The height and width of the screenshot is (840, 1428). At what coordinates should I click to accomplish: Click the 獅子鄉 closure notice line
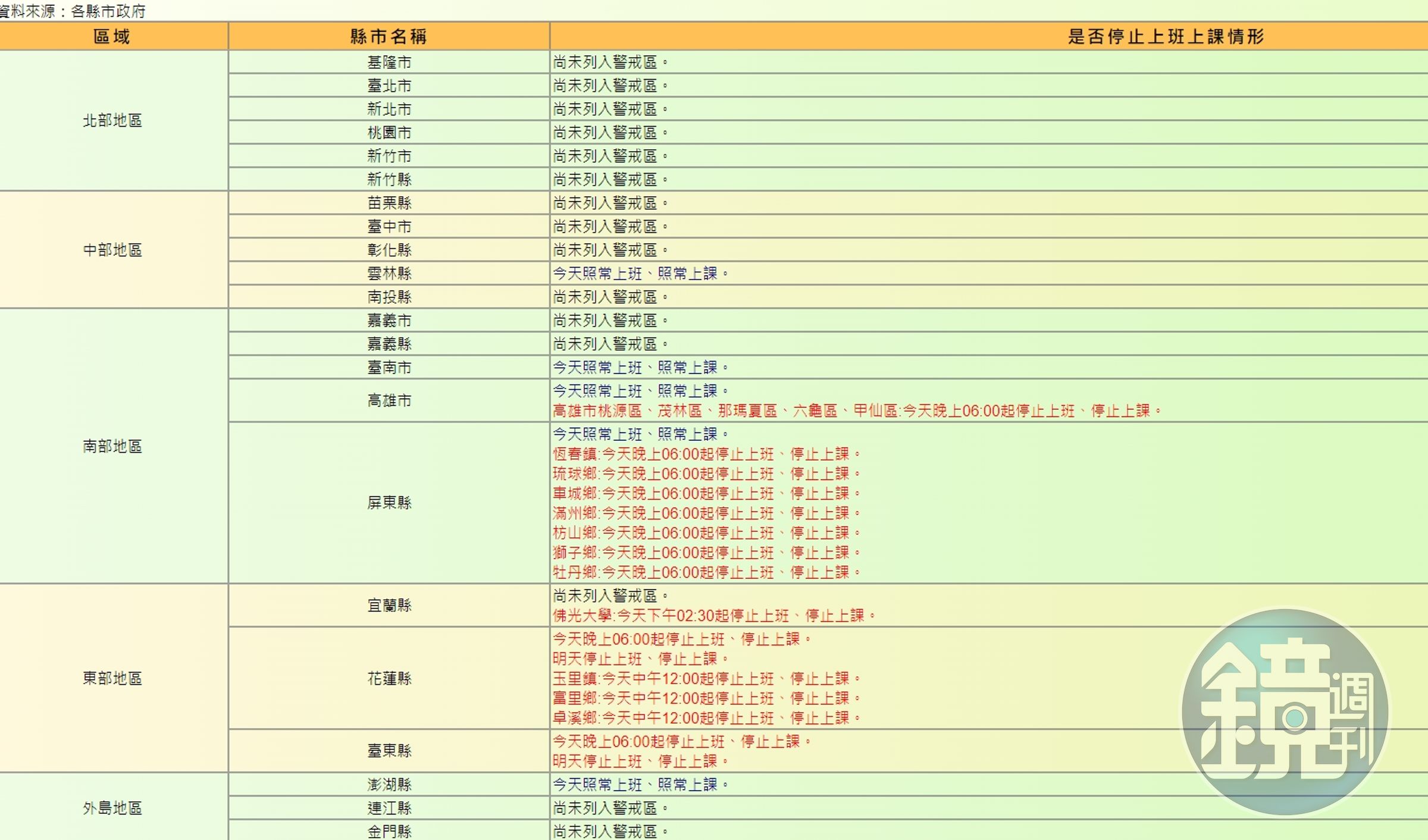[x=707, y=553]
